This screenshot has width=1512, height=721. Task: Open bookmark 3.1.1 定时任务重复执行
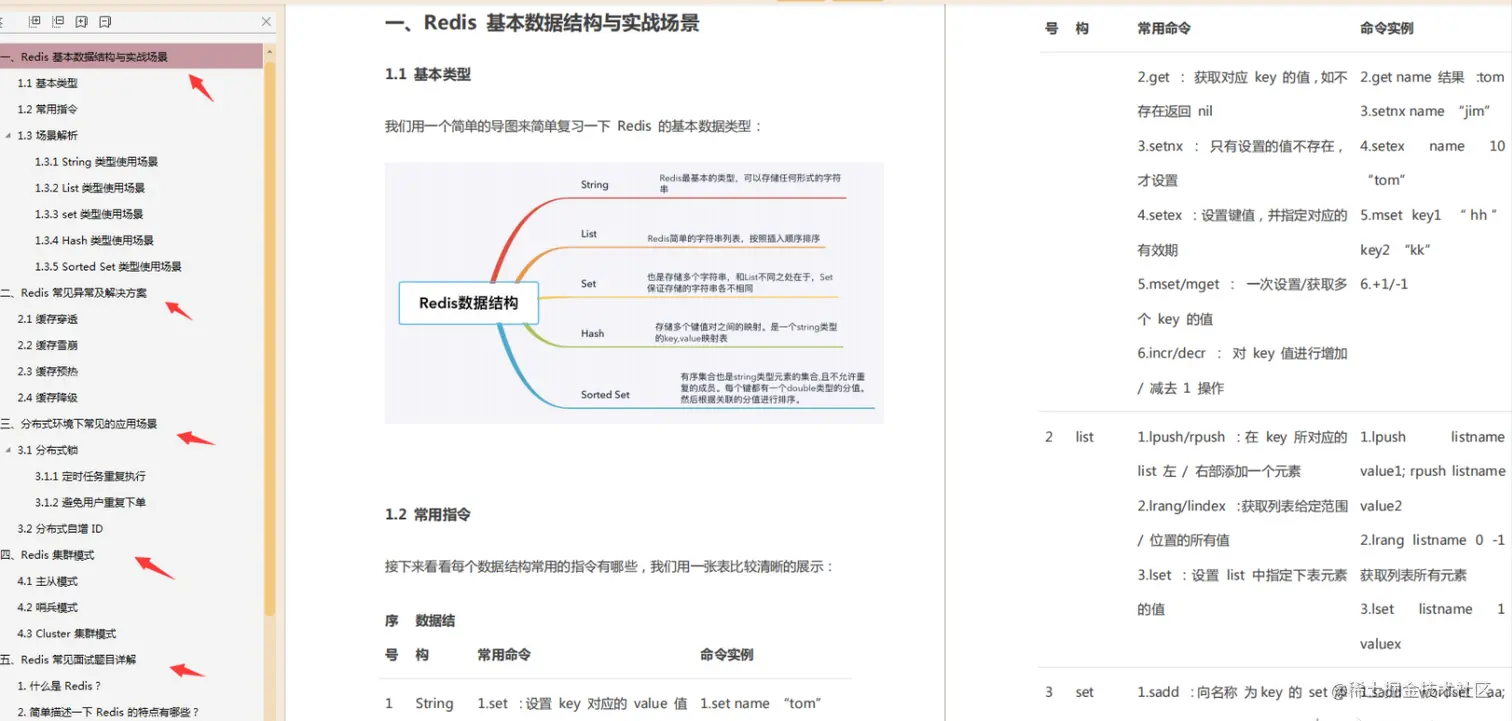[90, 476]
